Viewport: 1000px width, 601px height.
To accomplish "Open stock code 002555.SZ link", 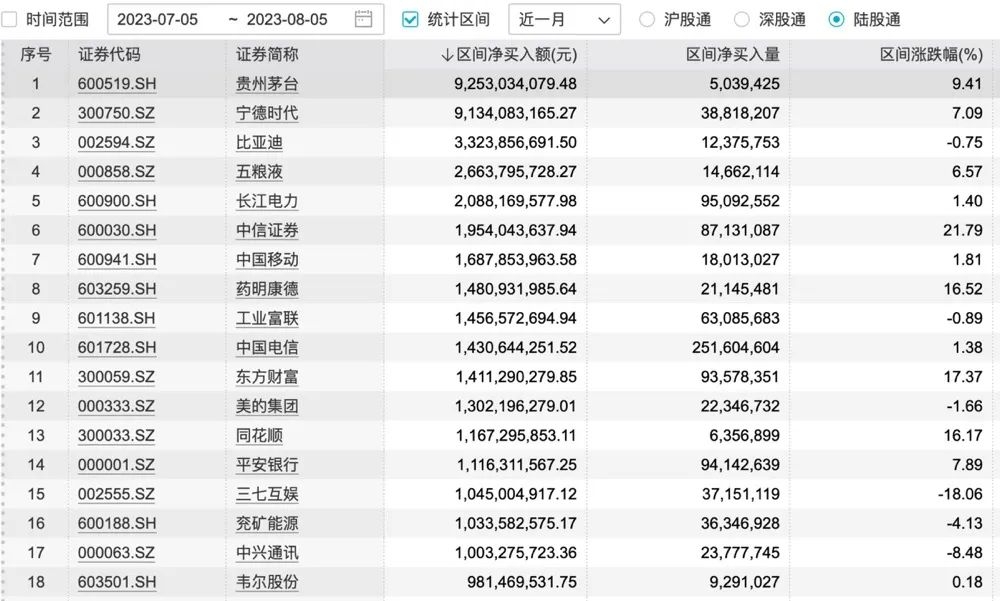I will (x=116, y=494).
